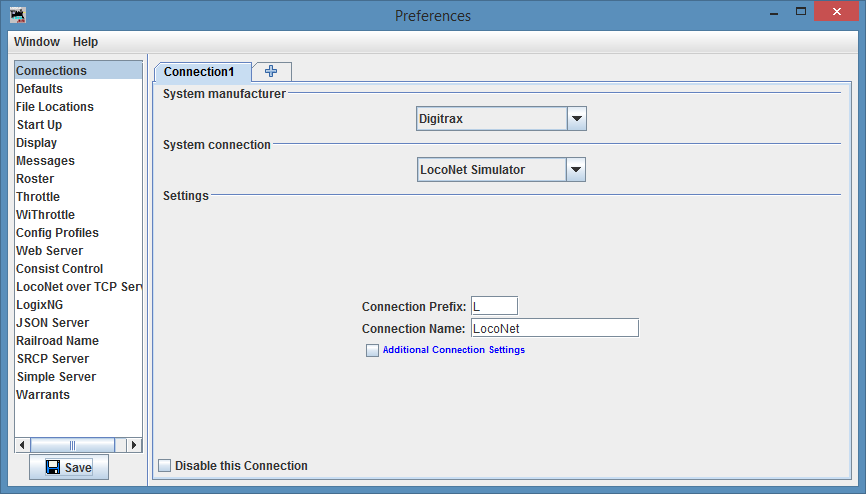Go to the Warrants preferences section
The image size is (866, 494).
tap(43, 395)
